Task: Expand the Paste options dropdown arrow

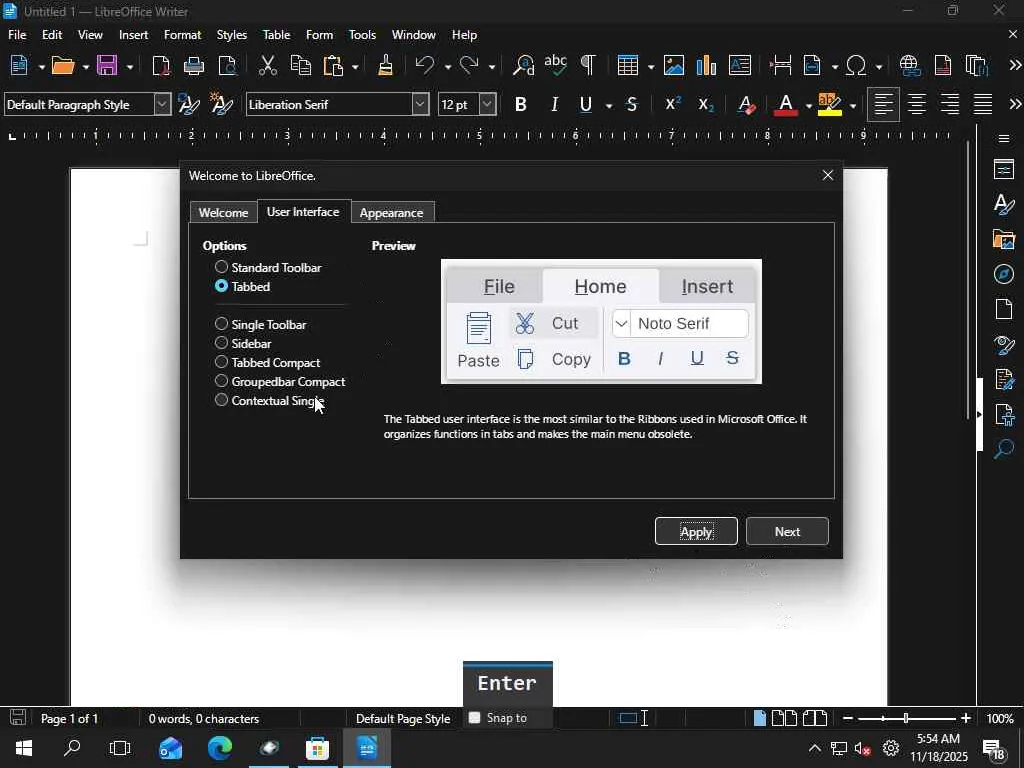Action: pyautogui.click(x=355, y=67)
